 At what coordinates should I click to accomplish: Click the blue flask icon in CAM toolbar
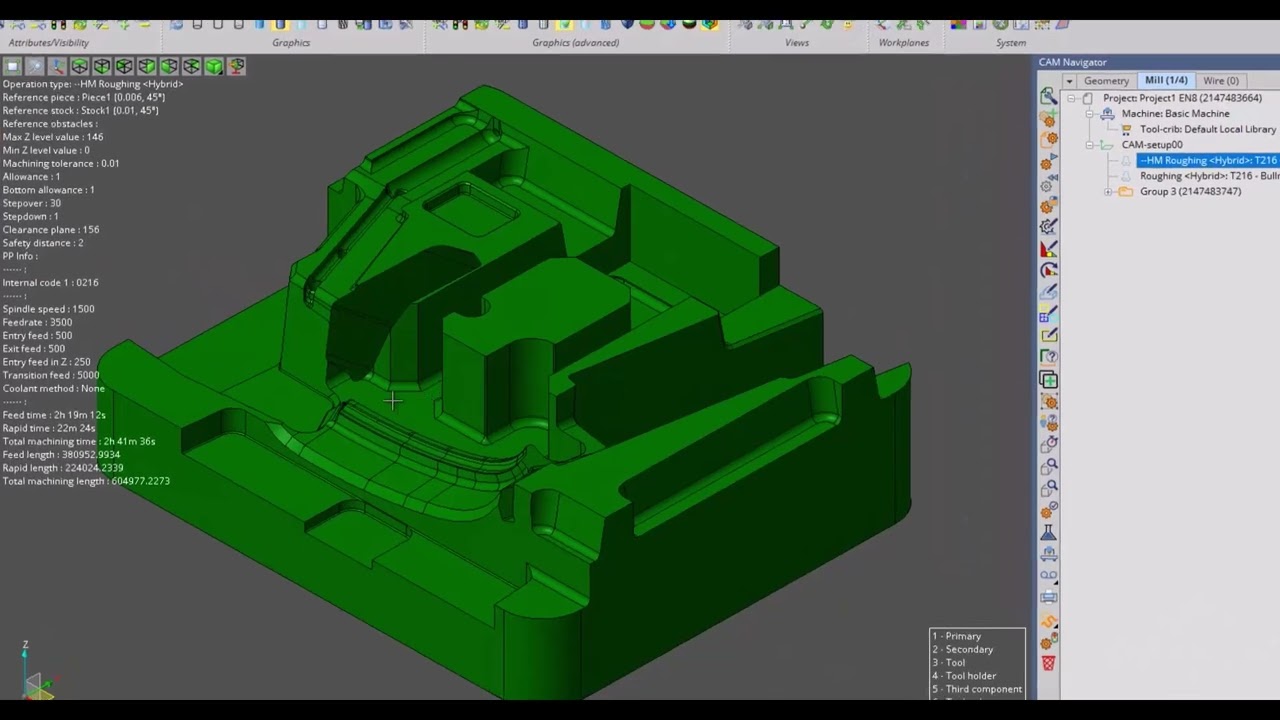point(1048,531)
